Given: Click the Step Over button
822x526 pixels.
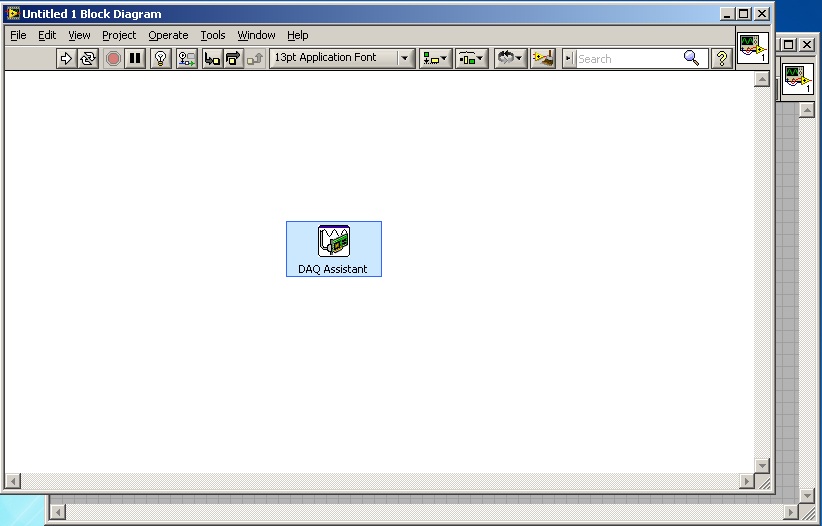Looking at the screenshot, I should click(233, 58).
